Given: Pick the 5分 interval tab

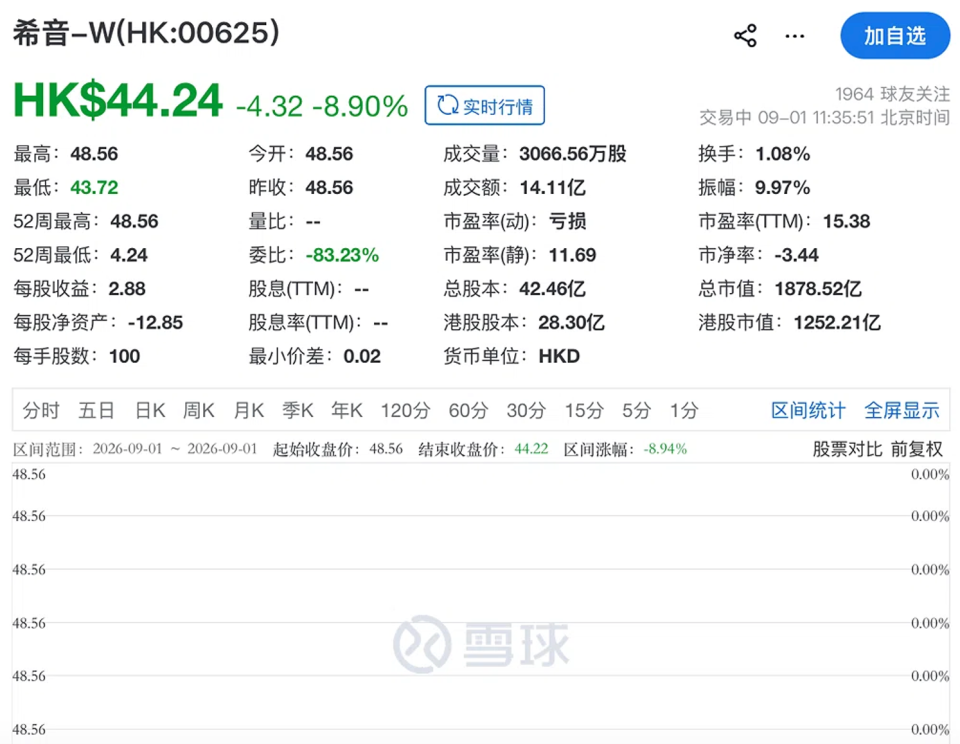Looking at the screenshot, I should tap(637, 410).
